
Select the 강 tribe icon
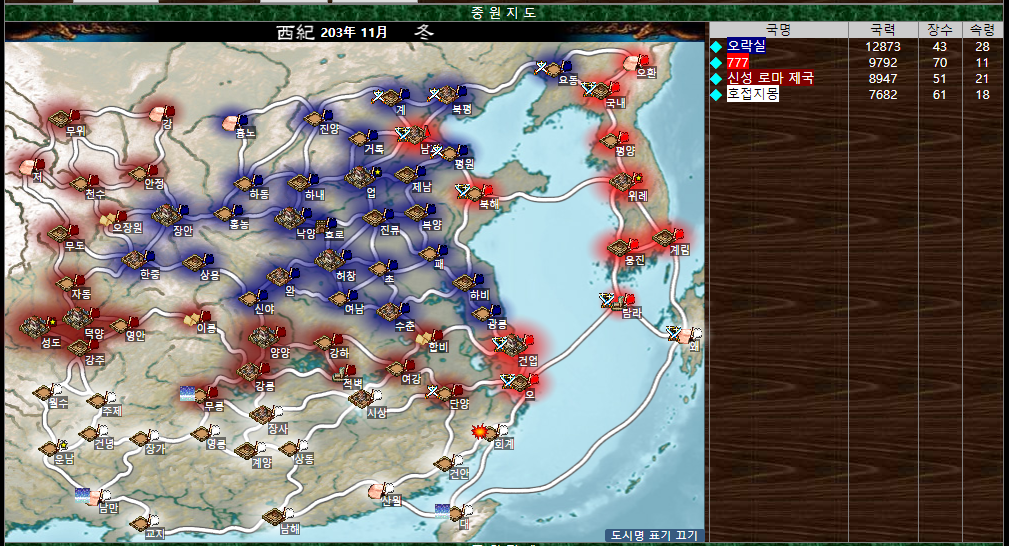pyautogui.click(x=157, y=114)
